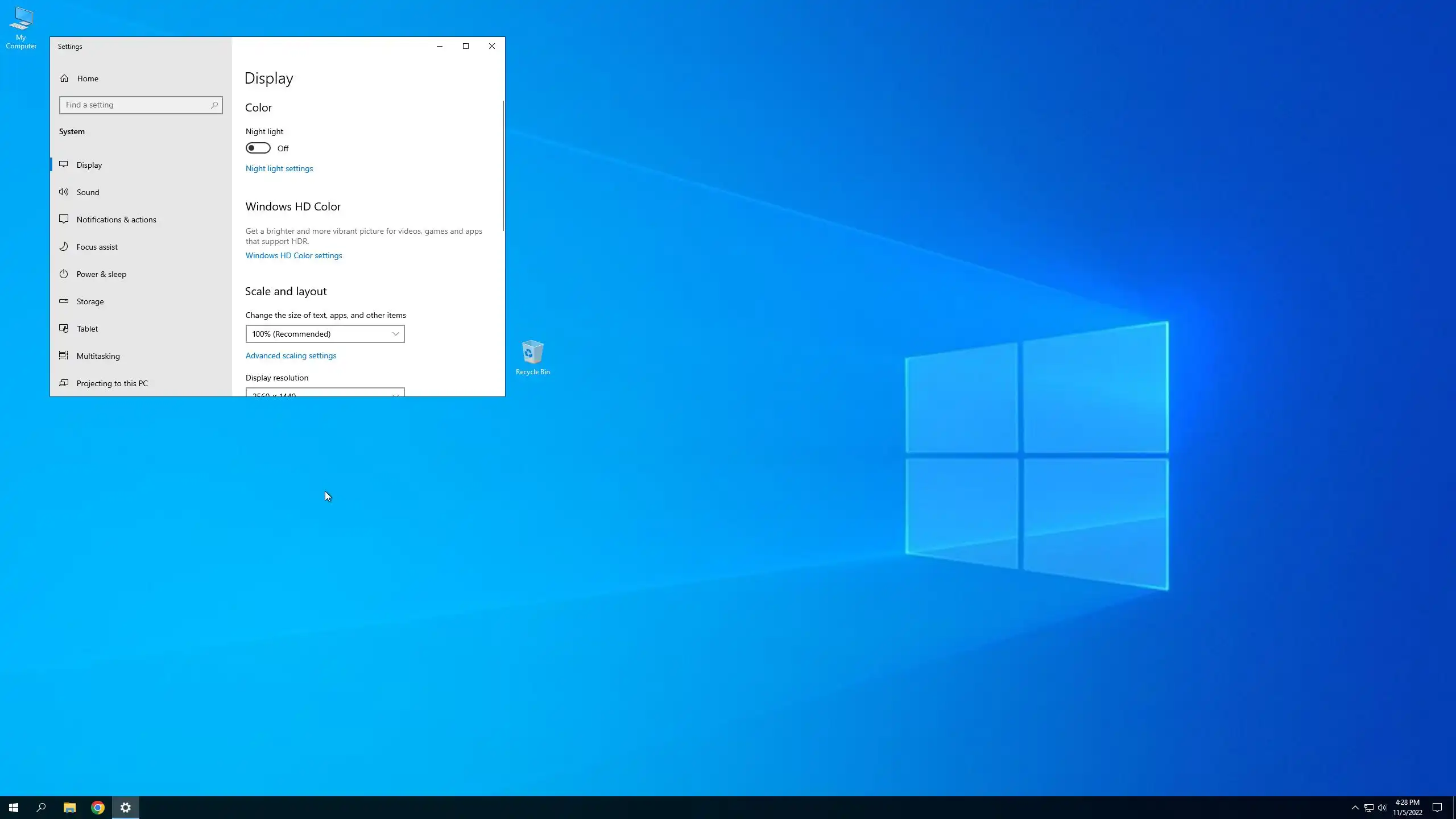1456x819 pixels.
Task: Select Multitasking in the sidebar
Action: [98, 356]
